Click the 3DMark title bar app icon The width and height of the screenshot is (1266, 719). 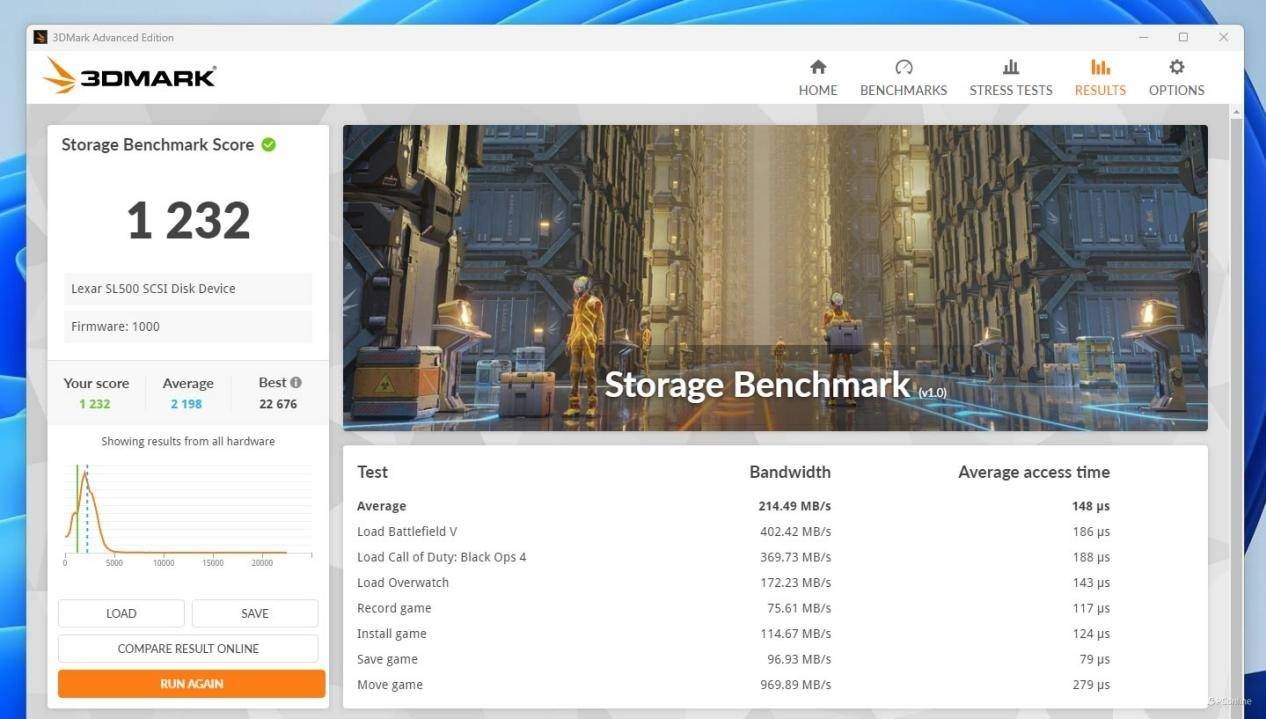click(40, 38)
